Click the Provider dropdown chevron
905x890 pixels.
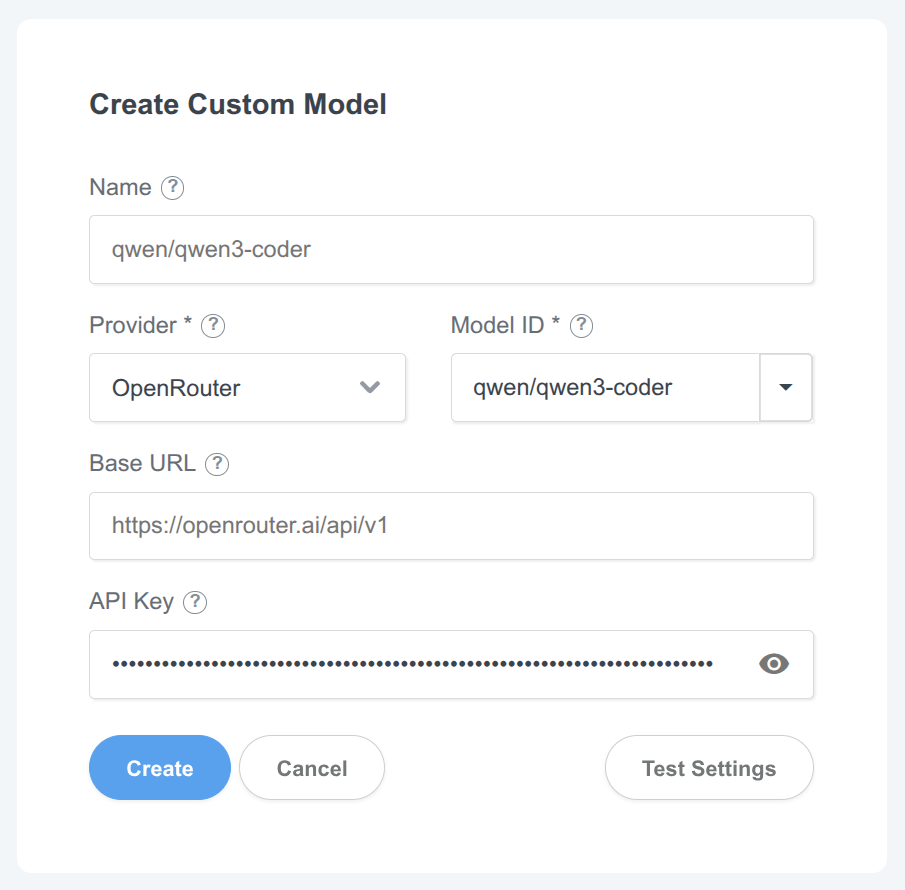371,388
